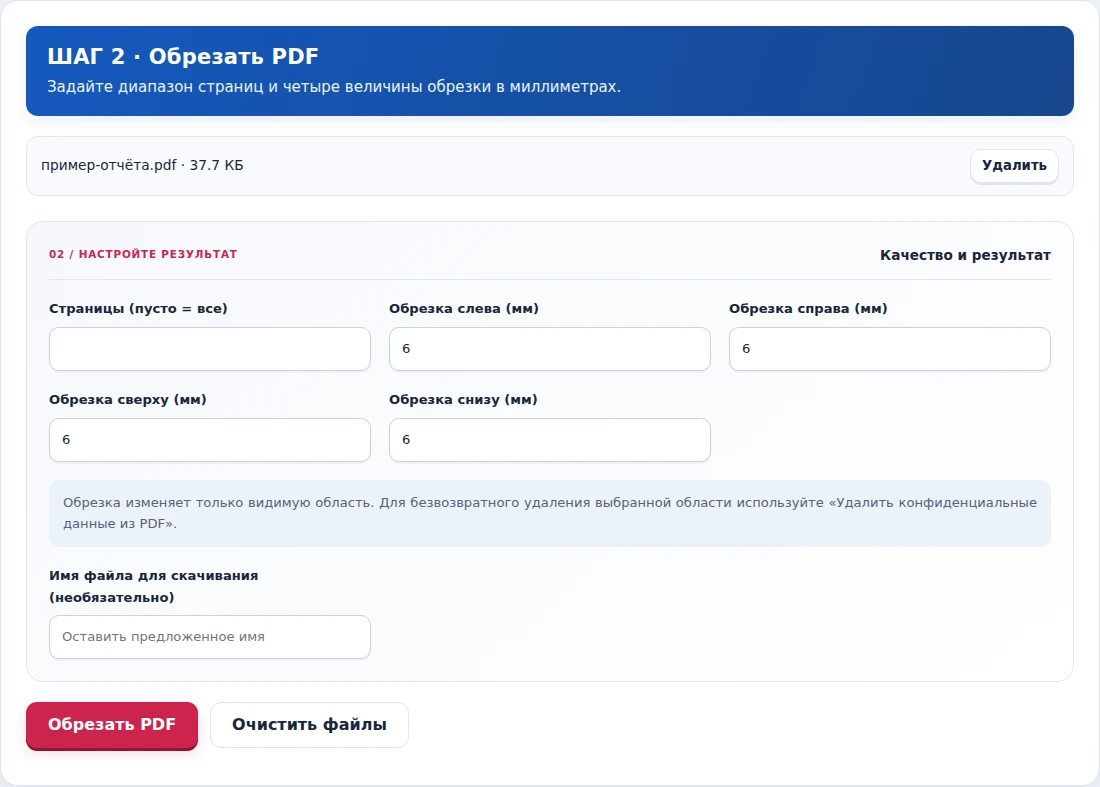Click the Обрезать PDF button
The image size is (1100, 787).
coord(112,725)
